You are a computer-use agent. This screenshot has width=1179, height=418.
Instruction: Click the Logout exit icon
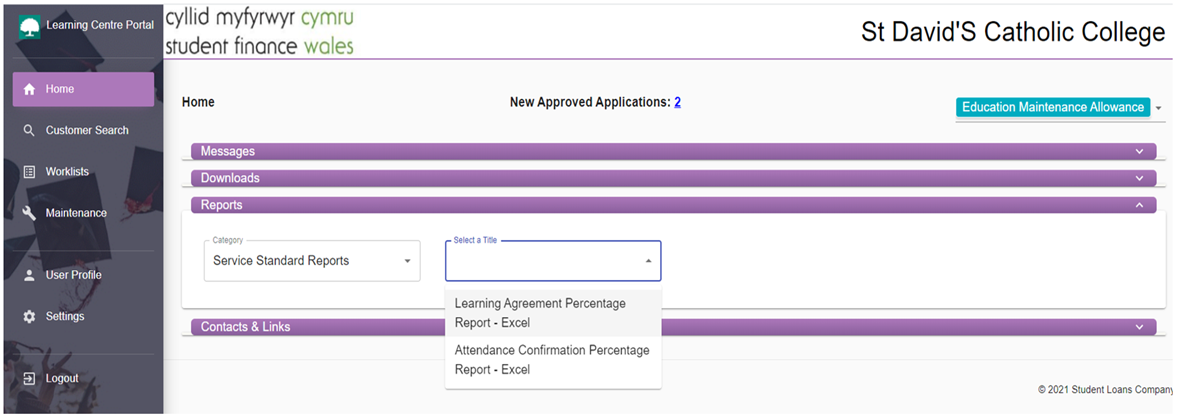tap(29, 379)
